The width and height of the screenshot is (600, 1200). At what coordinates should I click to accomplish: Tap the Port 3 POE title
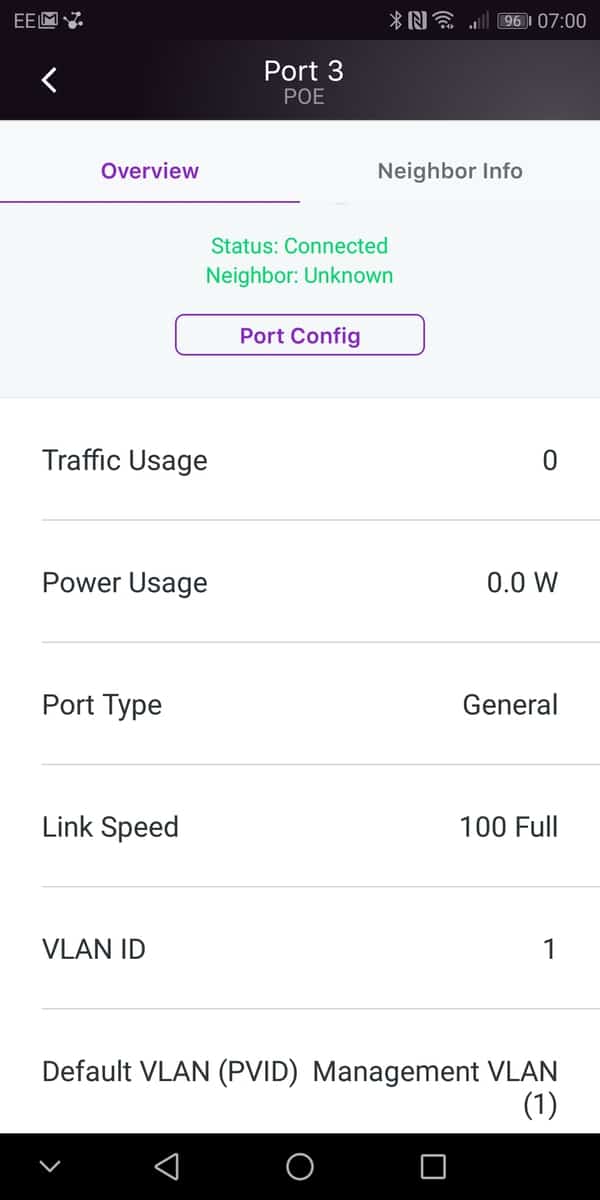tap(303, 80)
